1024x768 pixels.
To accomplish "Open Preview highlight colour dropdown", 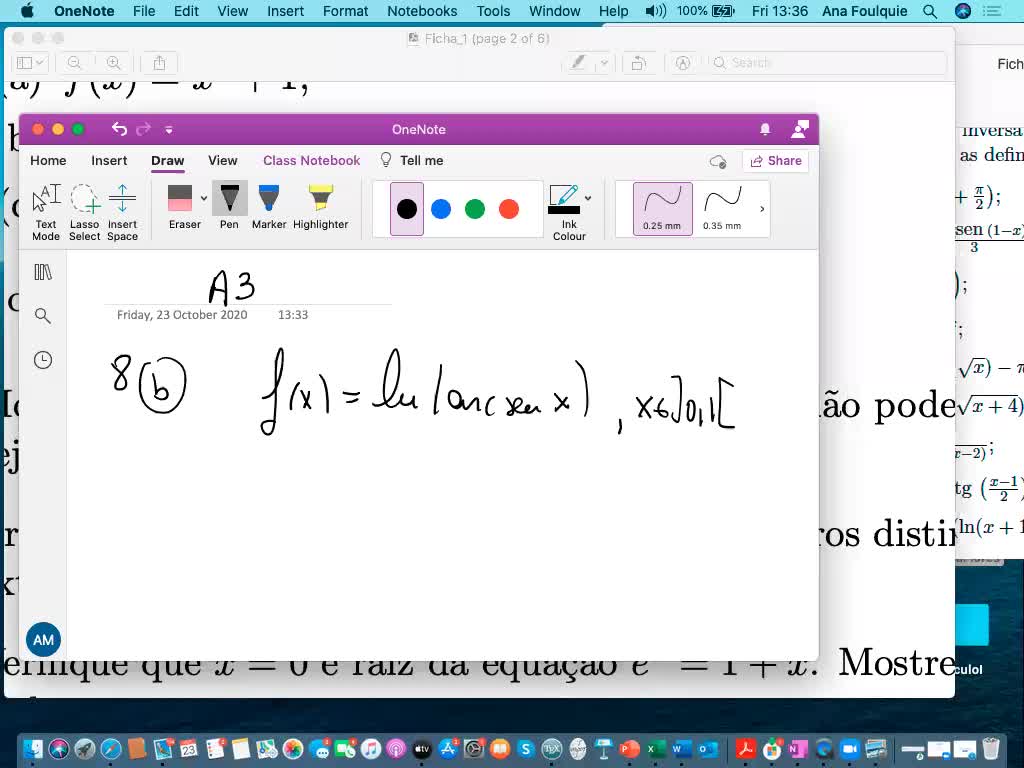I will (x=605, y=63).
